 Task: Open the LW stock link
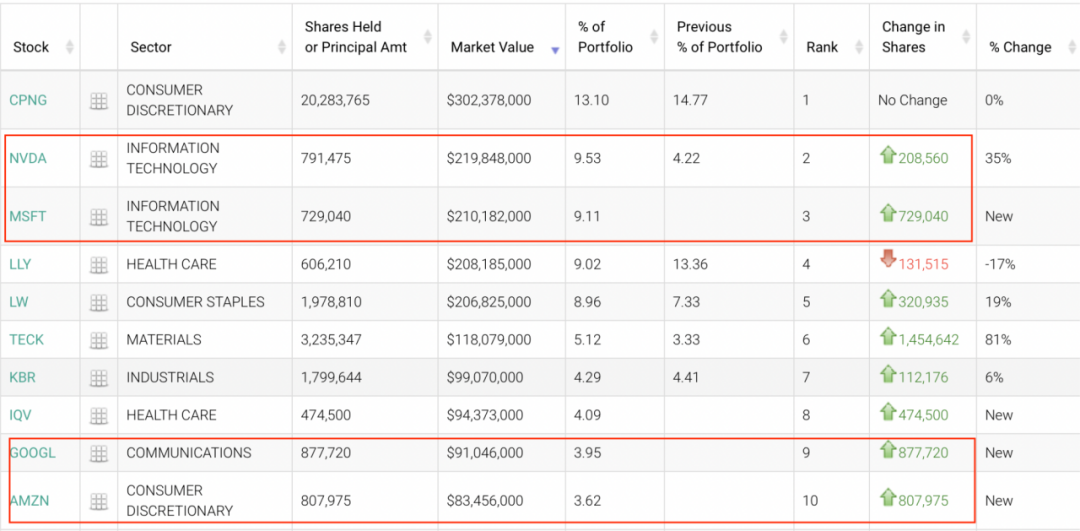[x=19, y=302]
